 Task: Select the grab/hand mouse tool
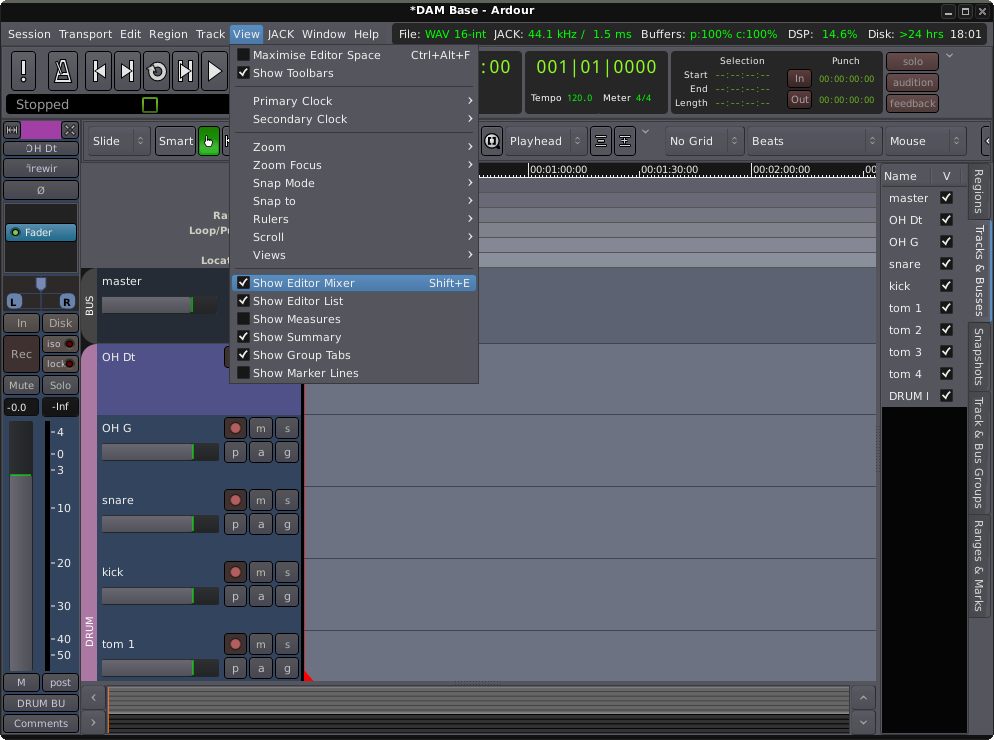click(x=208, y=141)
